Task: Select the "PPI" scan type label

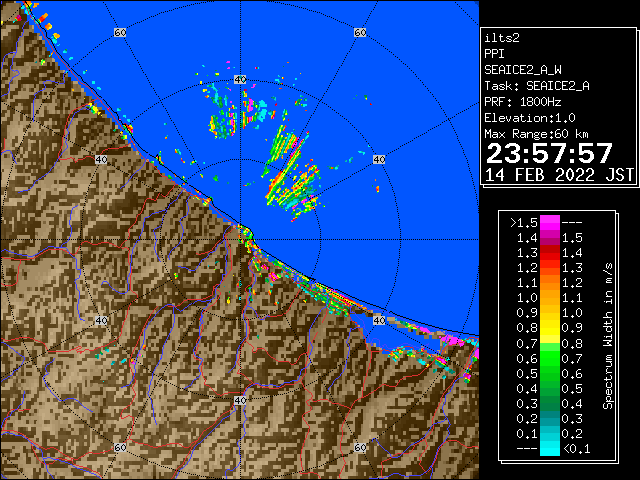Action: click(x=494, y=54)
